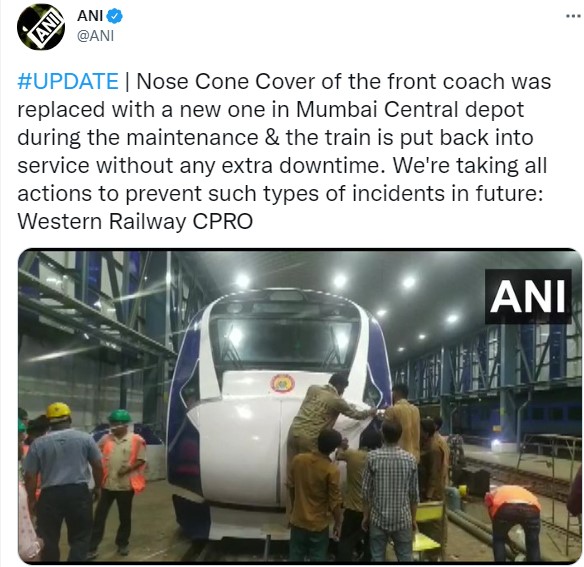
Task: Click the yellow stool beside the train
Action: coord(430,512)
